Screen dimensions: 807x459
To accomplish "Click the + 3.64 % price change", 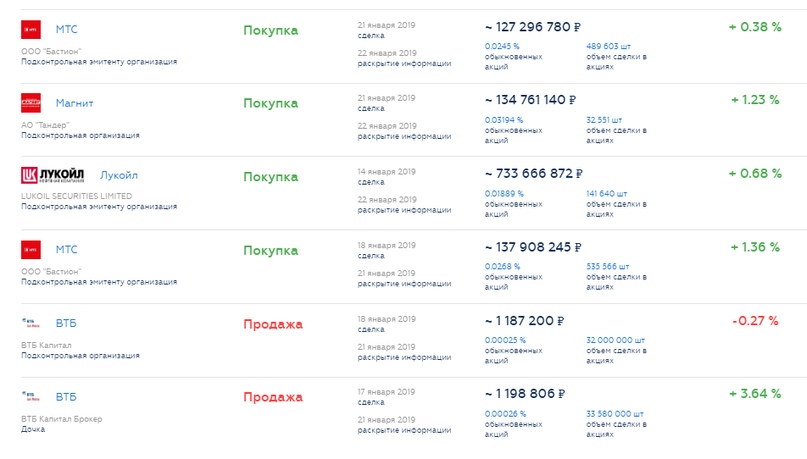I will click(755, 394).
